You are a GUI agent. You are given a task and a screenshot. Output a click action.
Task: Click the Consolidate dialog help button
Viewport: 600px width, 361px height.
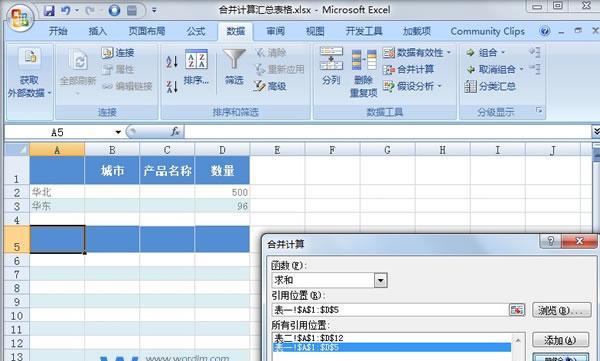tap(550, 241)
